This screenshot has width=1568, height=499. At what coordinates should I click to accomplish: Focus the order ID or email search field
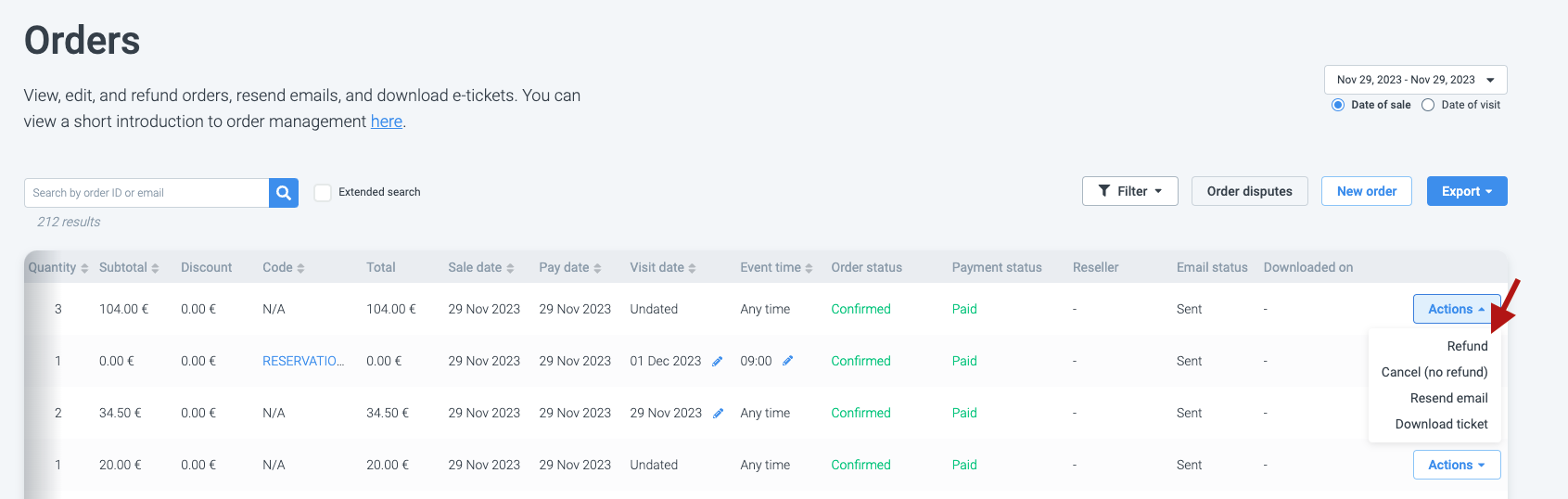147,193
